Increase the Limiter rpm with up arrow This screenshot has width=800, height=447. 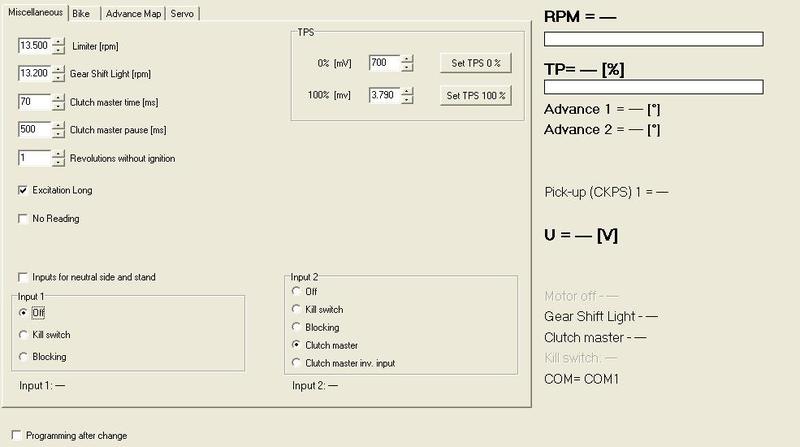pos(58,42)
